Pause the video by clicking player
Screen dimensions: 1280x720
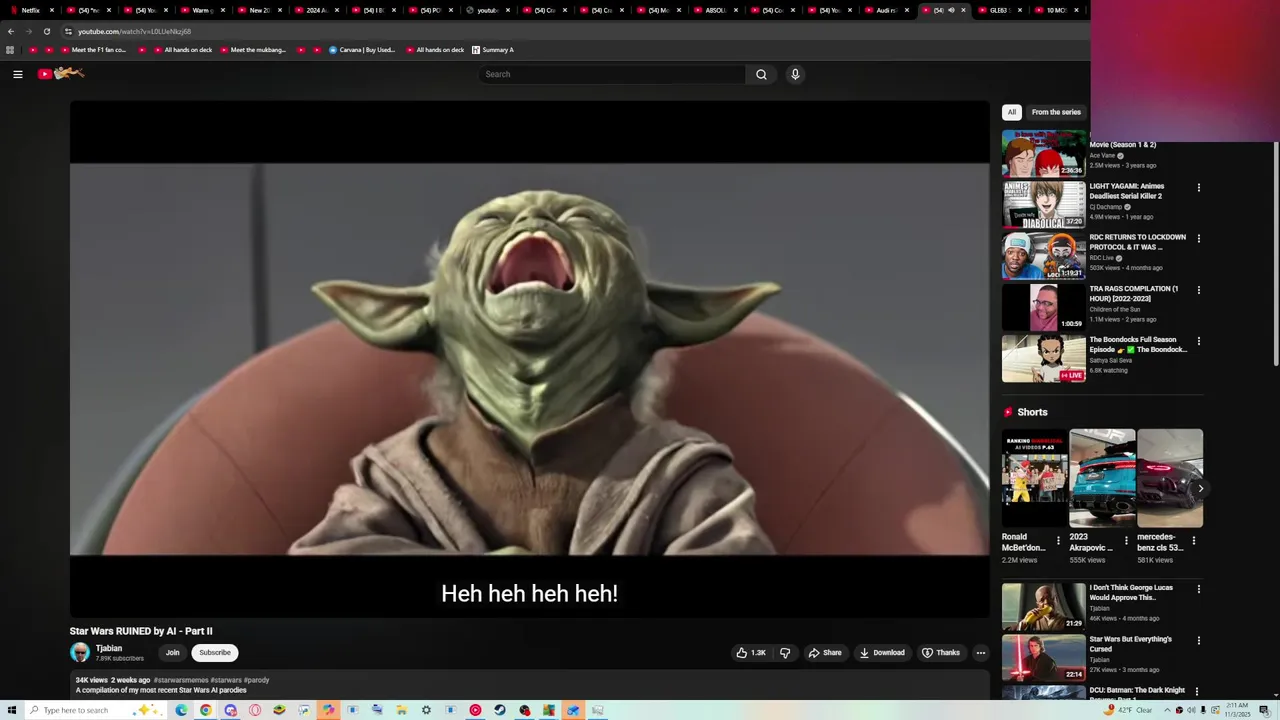[529, 359]
